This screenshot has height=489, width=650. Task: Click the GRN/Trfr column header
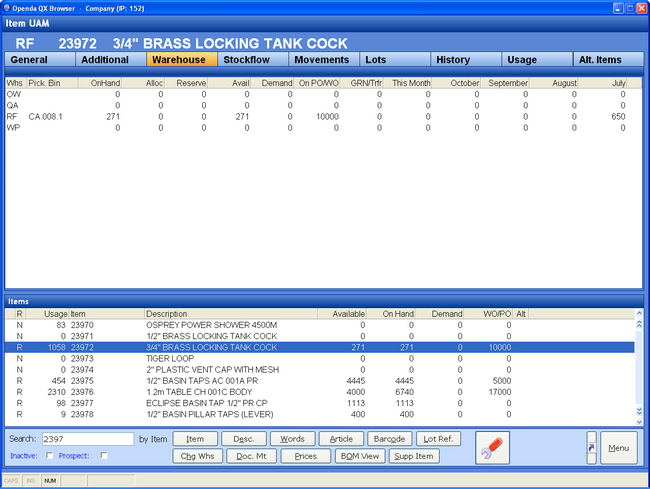point(362,83)
